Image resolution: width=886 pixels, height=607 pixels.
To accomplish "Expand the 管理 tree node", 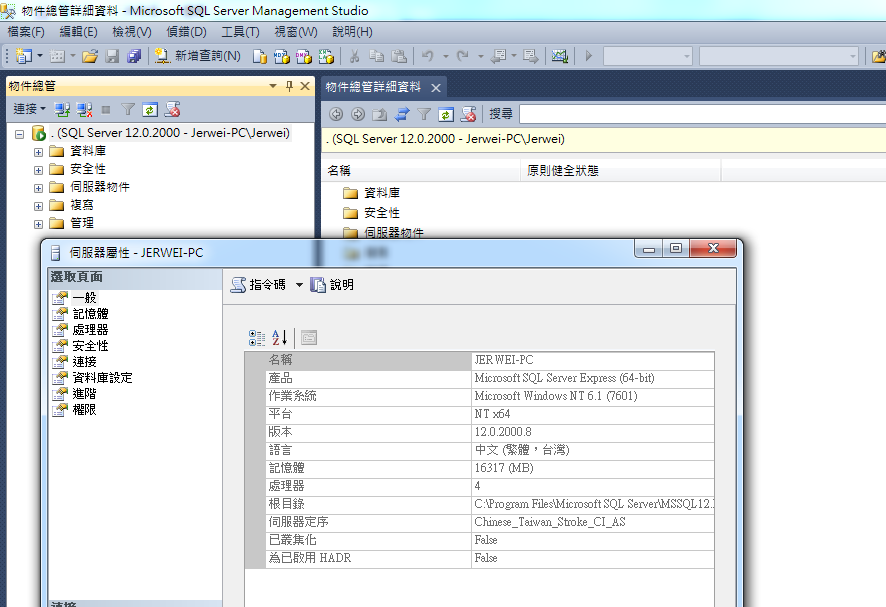I will pos(38,224).
